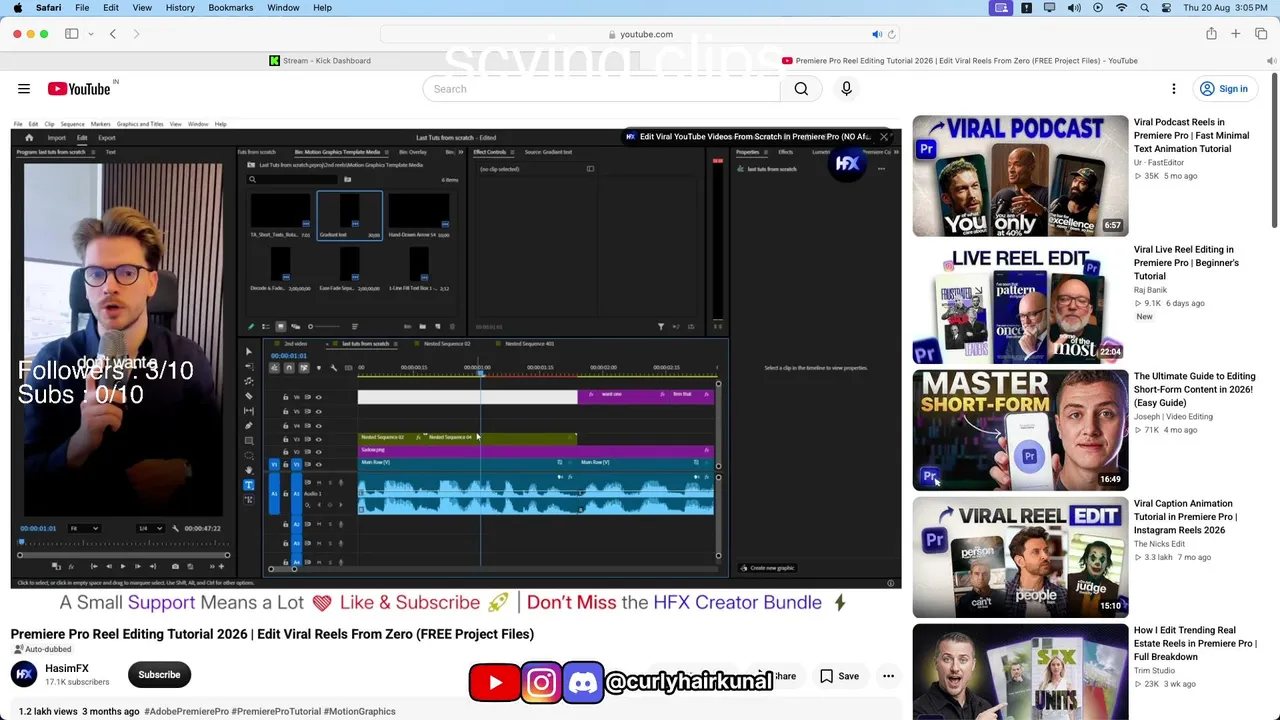The height and width of the screenshot is (720, 1280).
Task: Click the YouTube search magnifier button
Action: (x=801, y=89)
